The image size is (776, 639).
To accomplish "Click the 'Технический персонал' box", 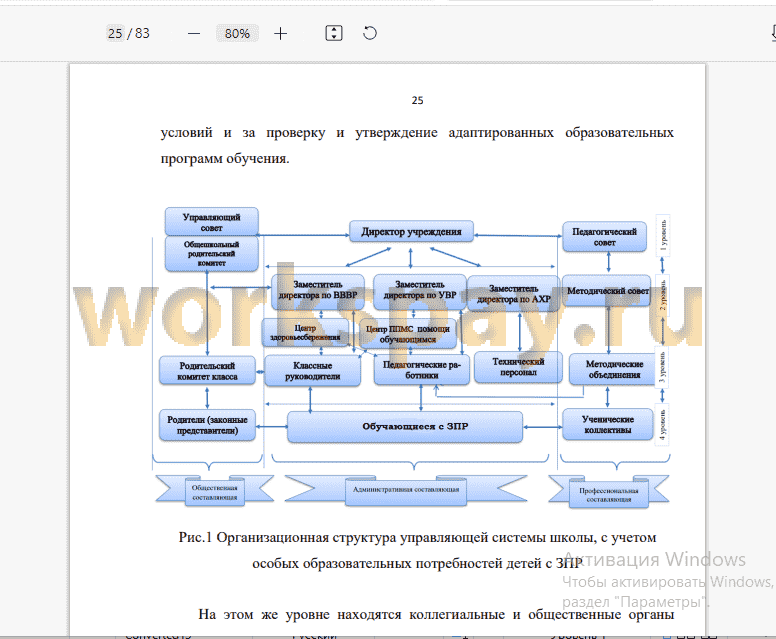I will (x=518, y=367).
